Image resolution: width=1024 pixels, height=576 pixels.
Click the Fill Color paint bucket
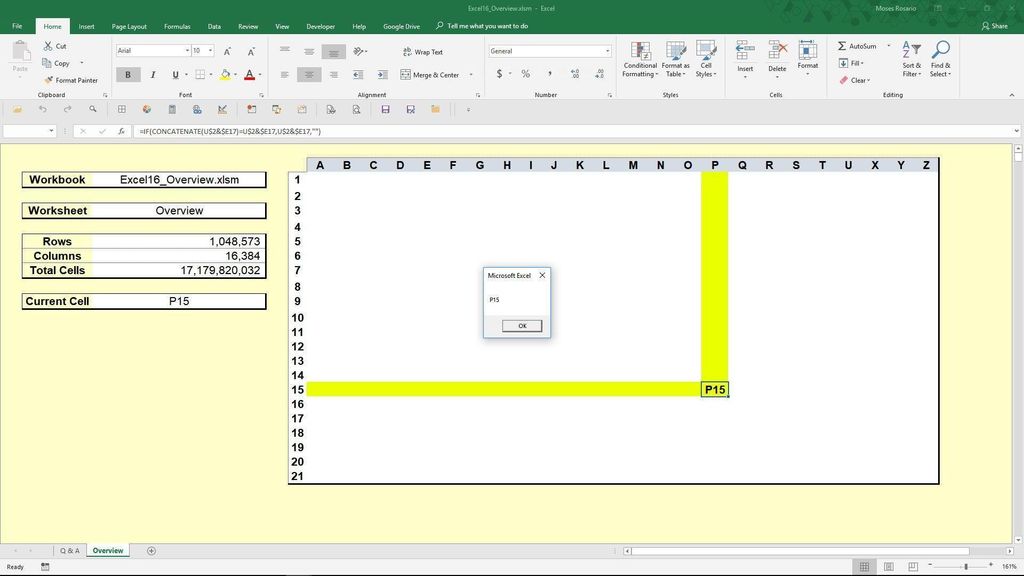coord(225,74)
